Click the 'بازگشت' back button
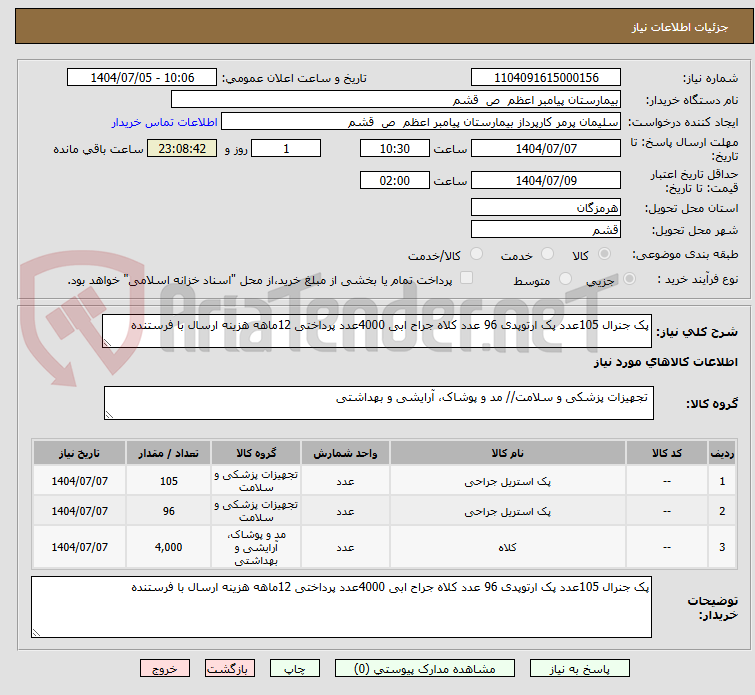755x695 pixels. tap(231, 669)
